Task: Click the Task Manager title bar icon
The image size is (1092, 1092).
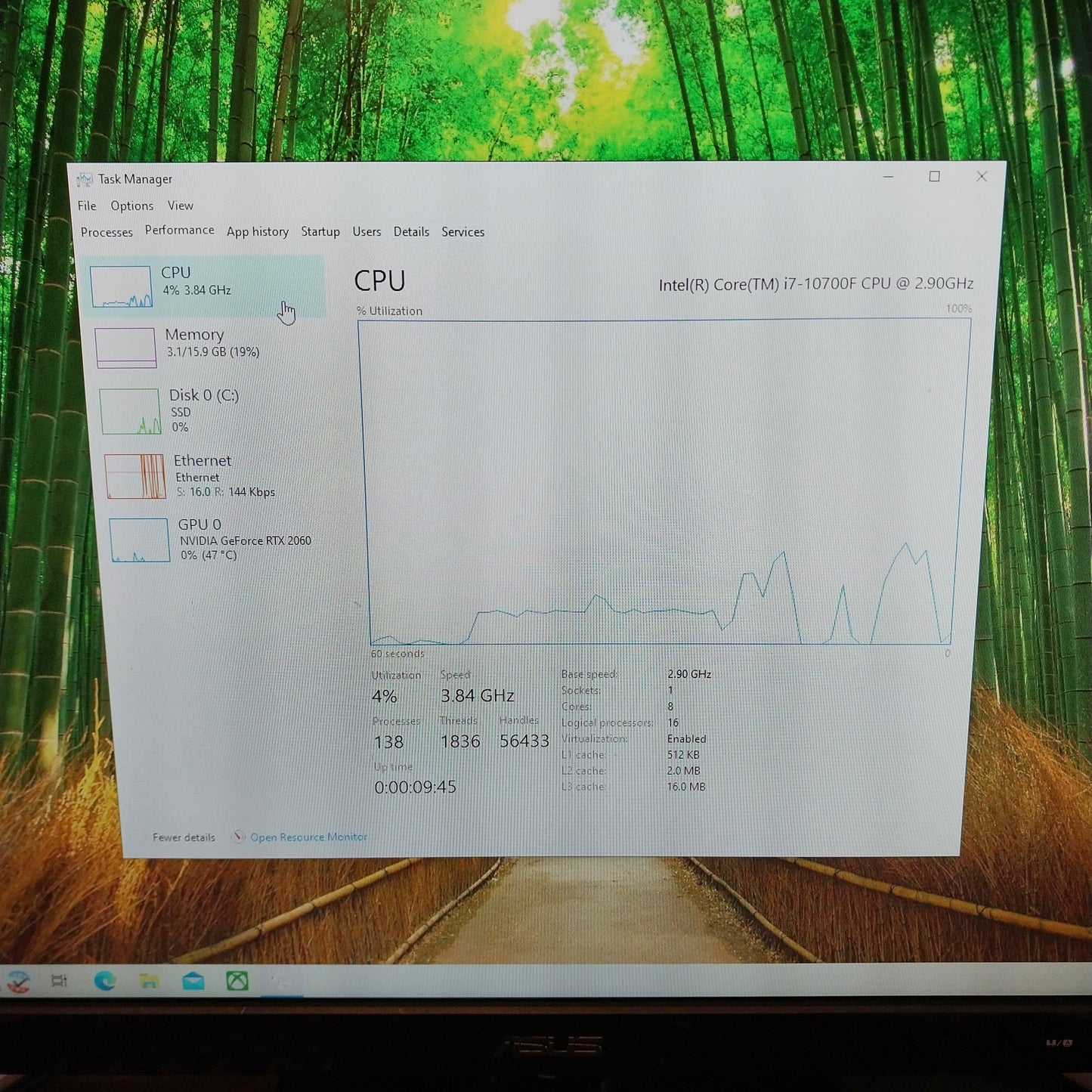Action: (x=85, y=179)
